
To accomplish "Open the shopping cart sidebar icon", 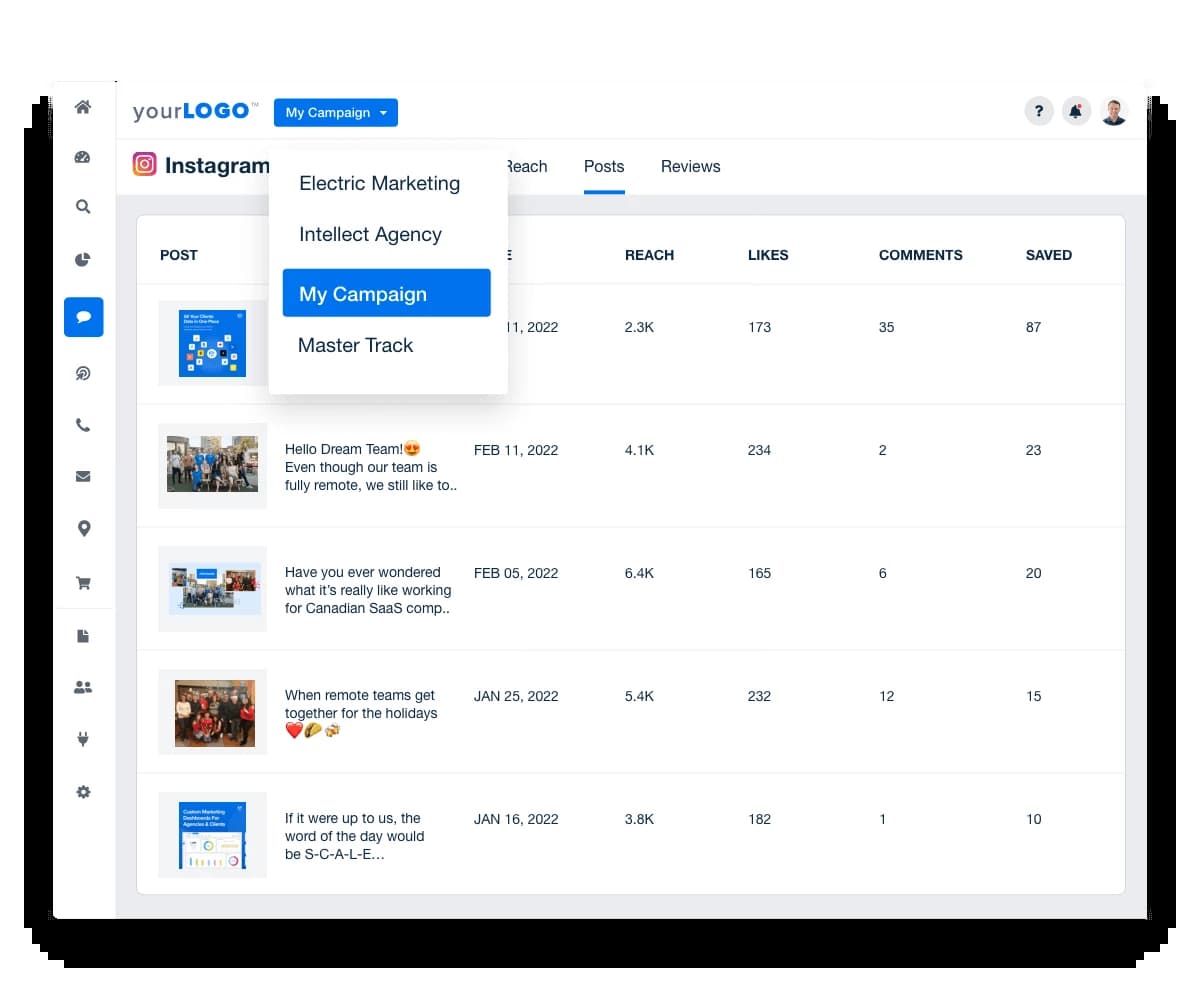I will tap(83, 583).
